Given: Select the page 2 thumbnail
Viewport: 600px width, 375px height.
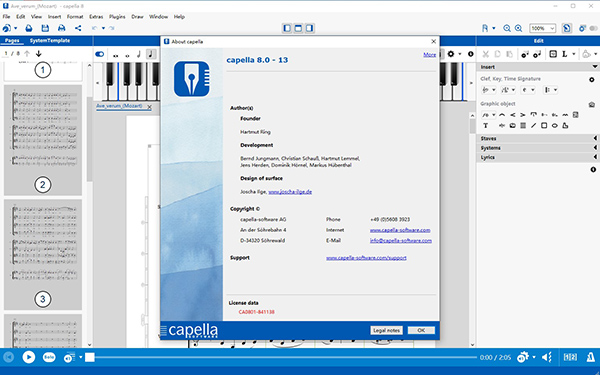Looking at the screenshot, I should pyautogui.click(x=43, y=140).
